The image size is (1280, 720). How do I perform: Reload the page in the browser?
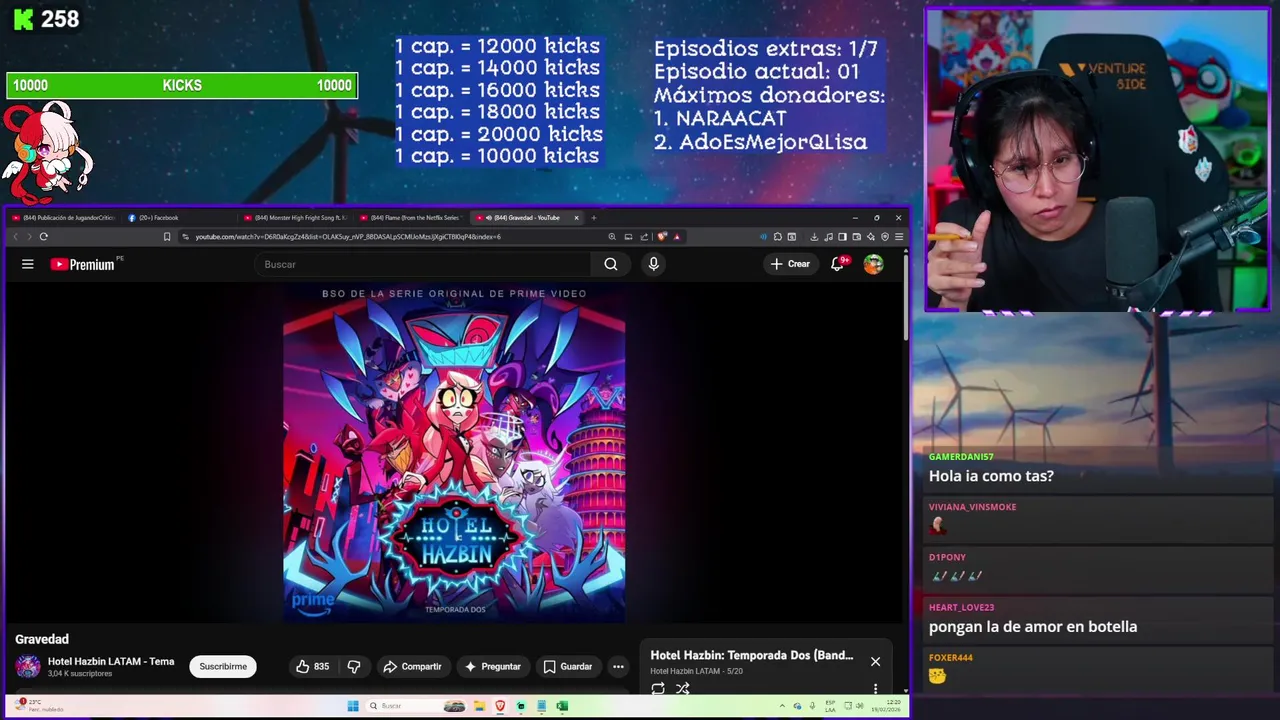point(43,237)
